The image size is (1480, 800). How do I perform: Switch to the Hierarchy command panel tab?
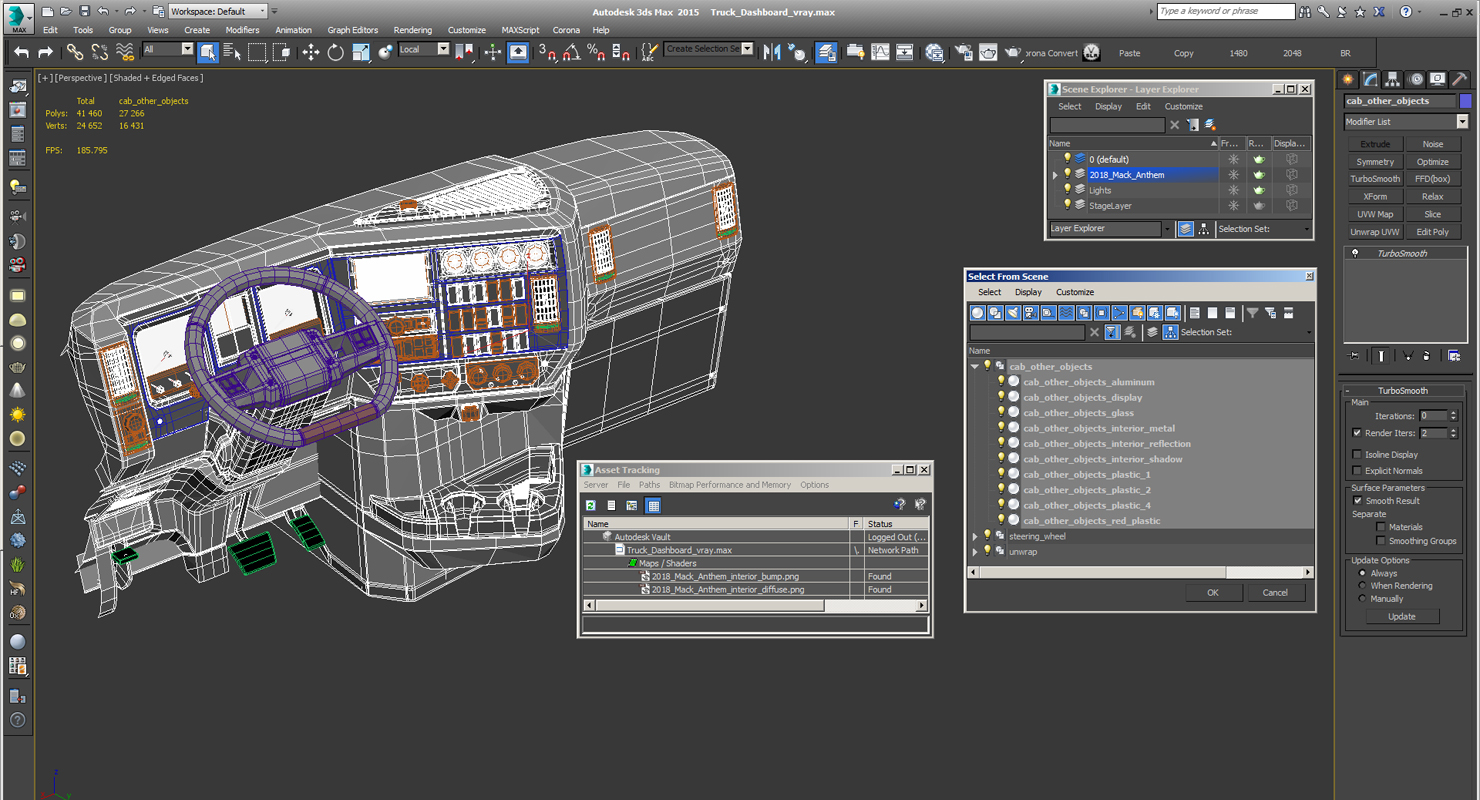pyautogui.click(x=1393, y=79)
